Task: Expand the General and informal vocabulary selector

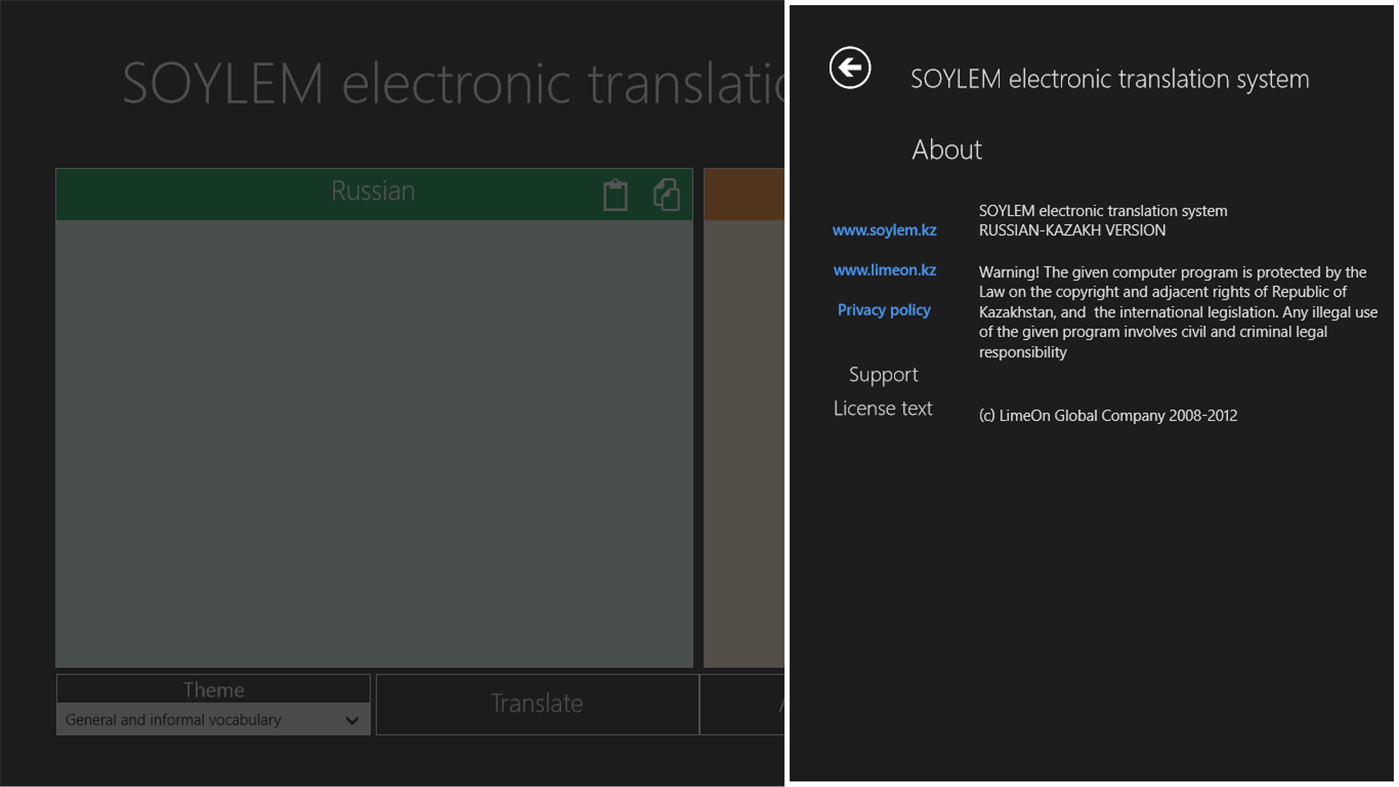Action: coord(213,719)
